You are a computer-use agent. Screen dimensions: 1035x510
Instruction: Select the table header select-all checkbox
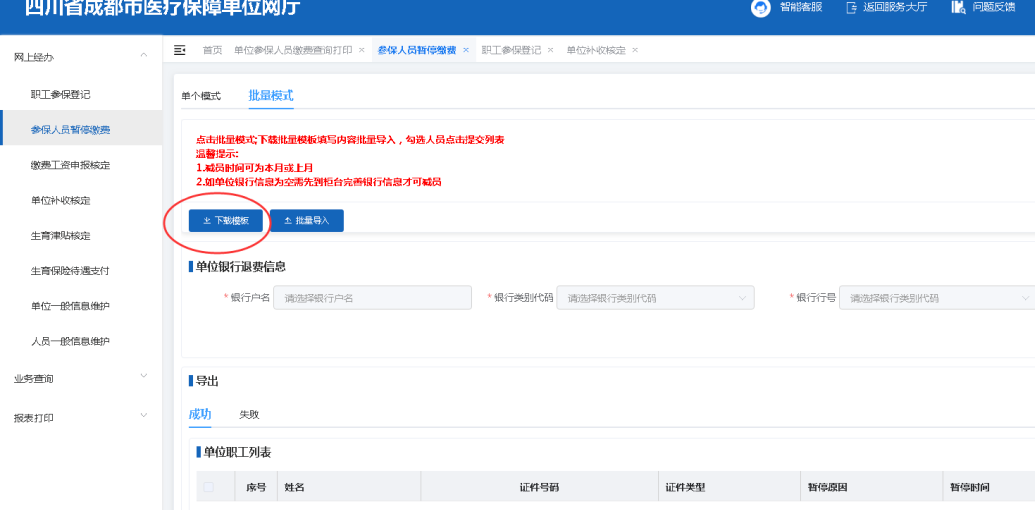[209, 487]
